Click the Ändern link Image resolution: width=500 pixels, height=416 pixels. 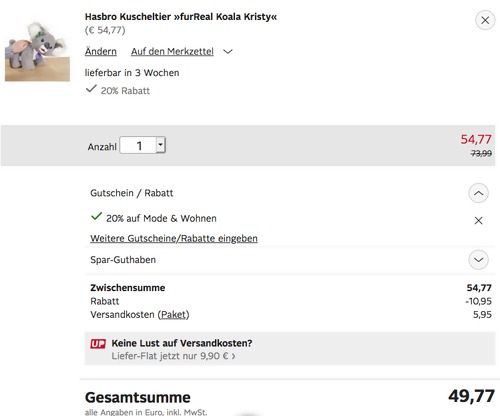click(x=101, y=51)
